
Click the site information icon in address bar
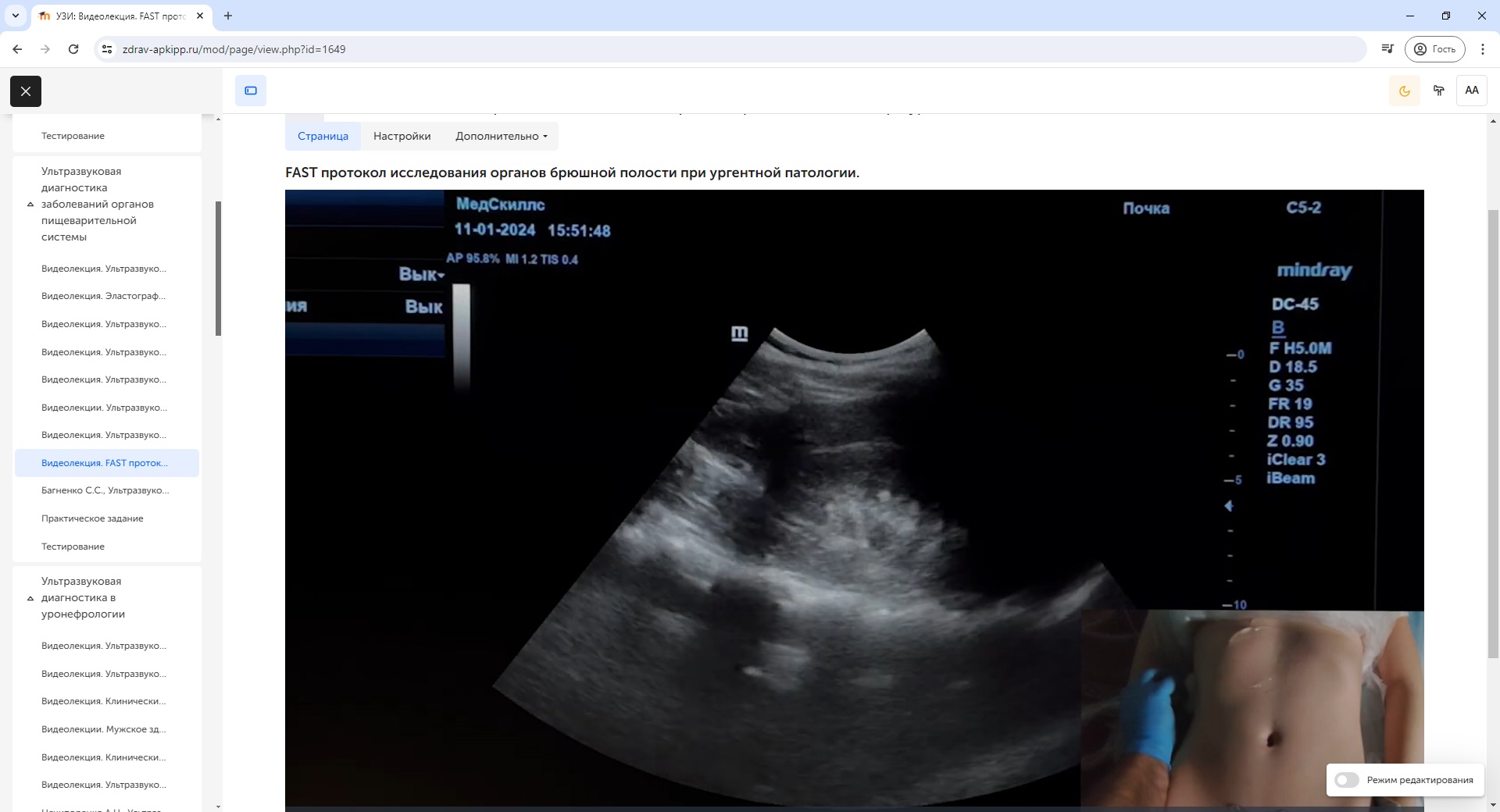coord(107,49)
